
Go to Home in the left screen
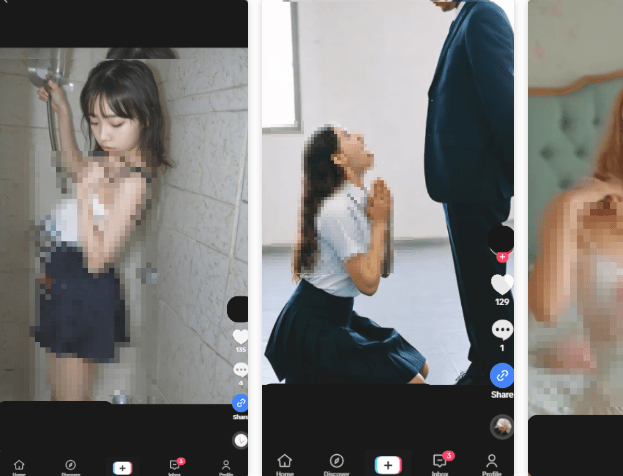click(x=18, y=467)
